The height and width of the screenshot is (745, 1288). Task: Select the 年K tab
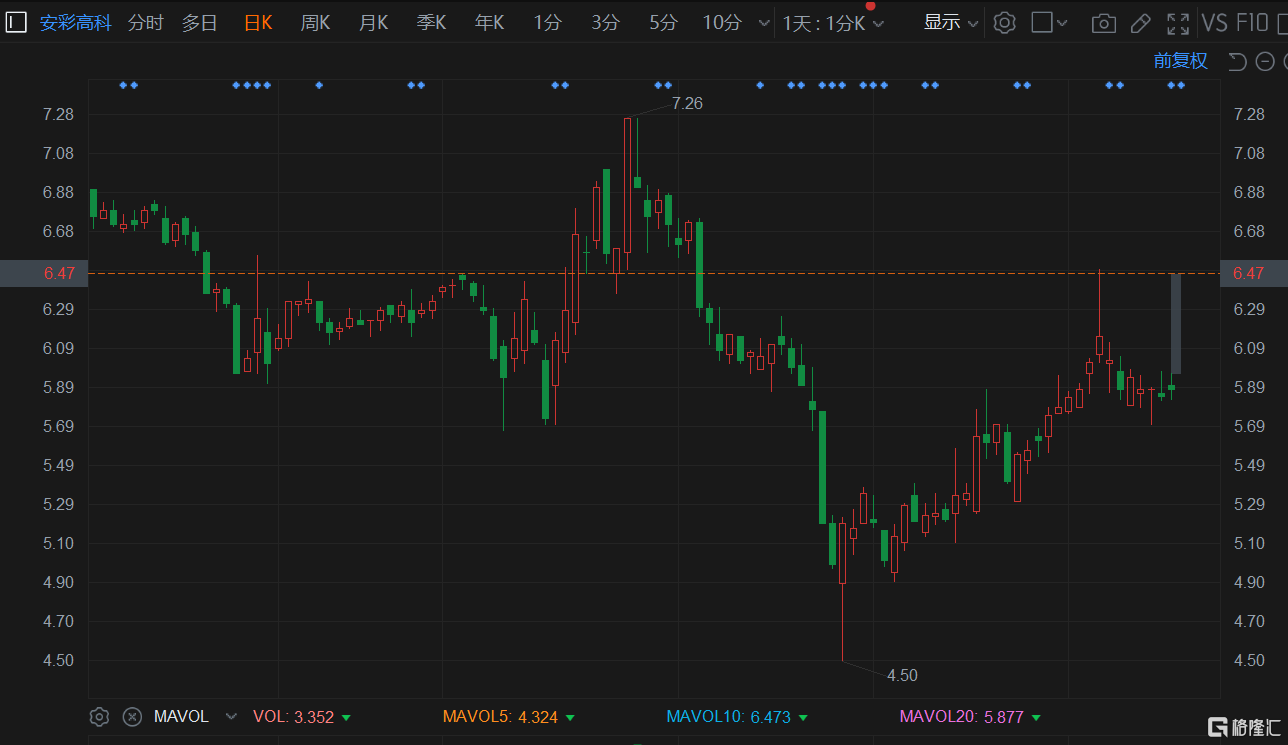[x=490, y=23]
